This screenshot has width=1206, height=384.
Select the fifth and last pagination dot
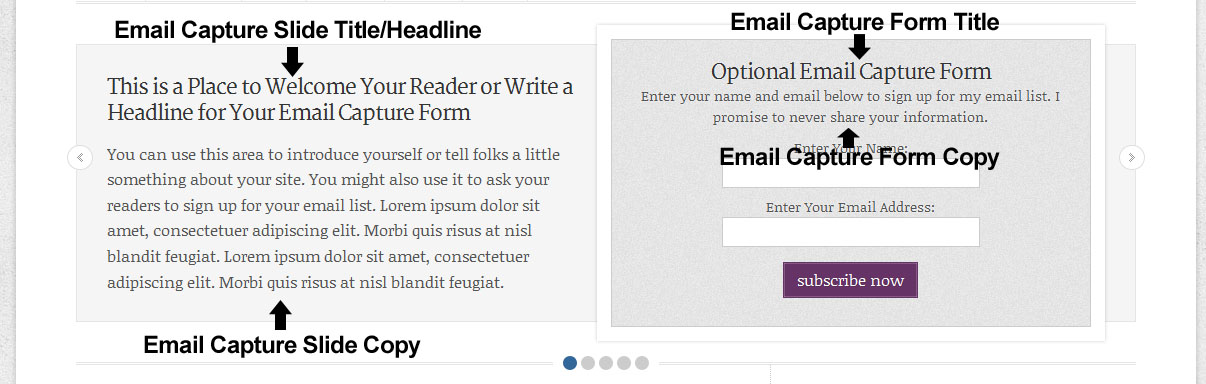(642, 363)
